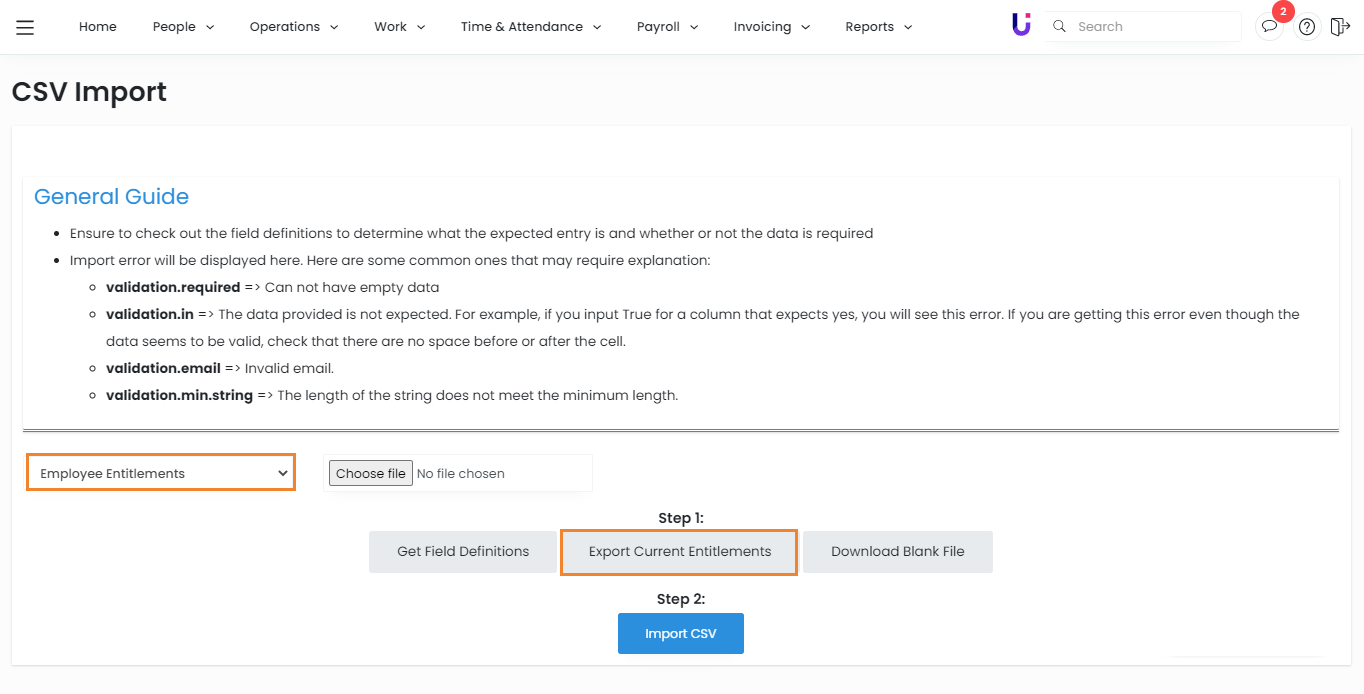The width and height of the screenshot is (1364, 694).
Task: Click the logout door icon
Action: [x=1340, y=27]
